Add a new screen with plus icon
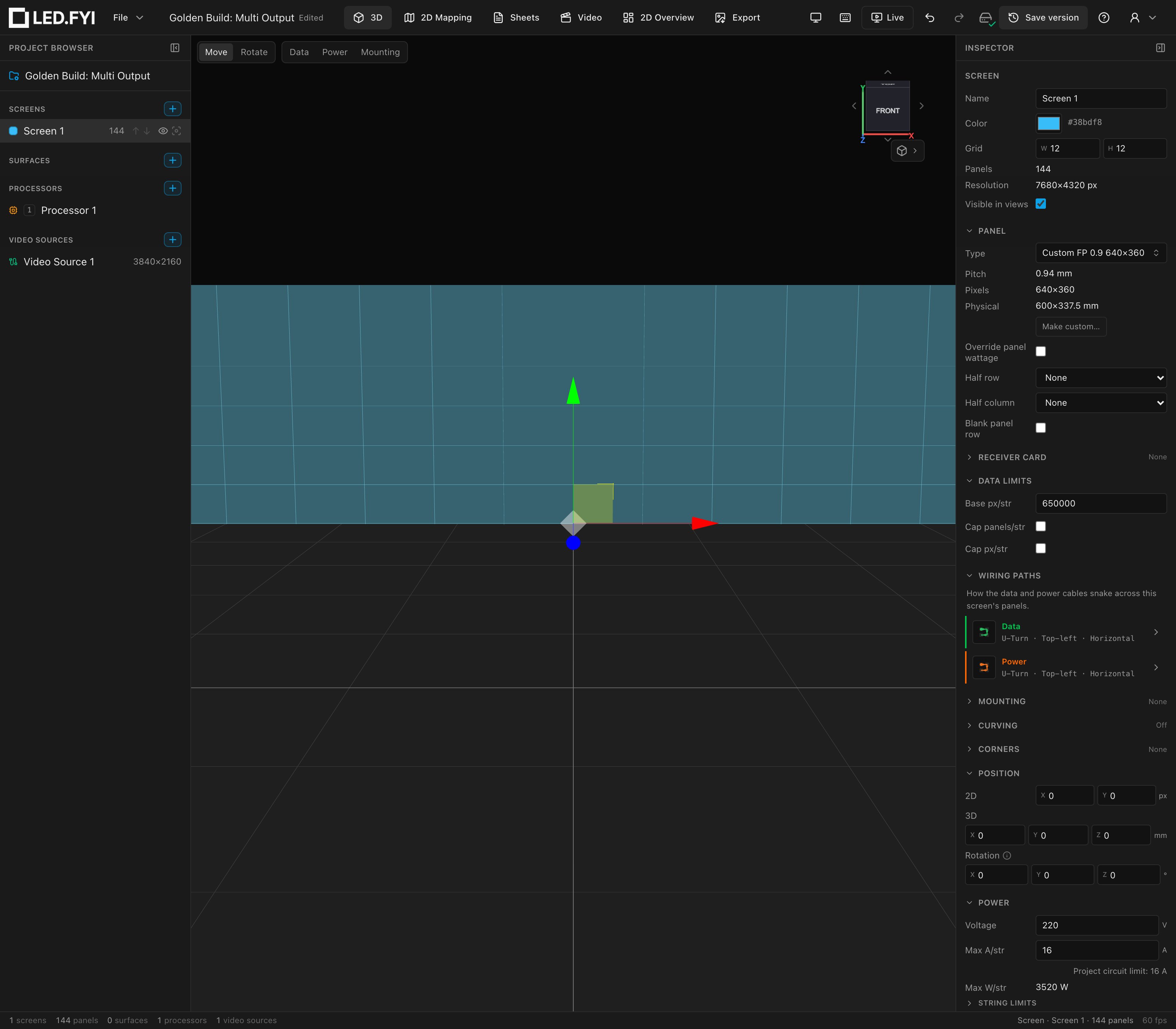1176x1029 pixels. tap(172, 108)
